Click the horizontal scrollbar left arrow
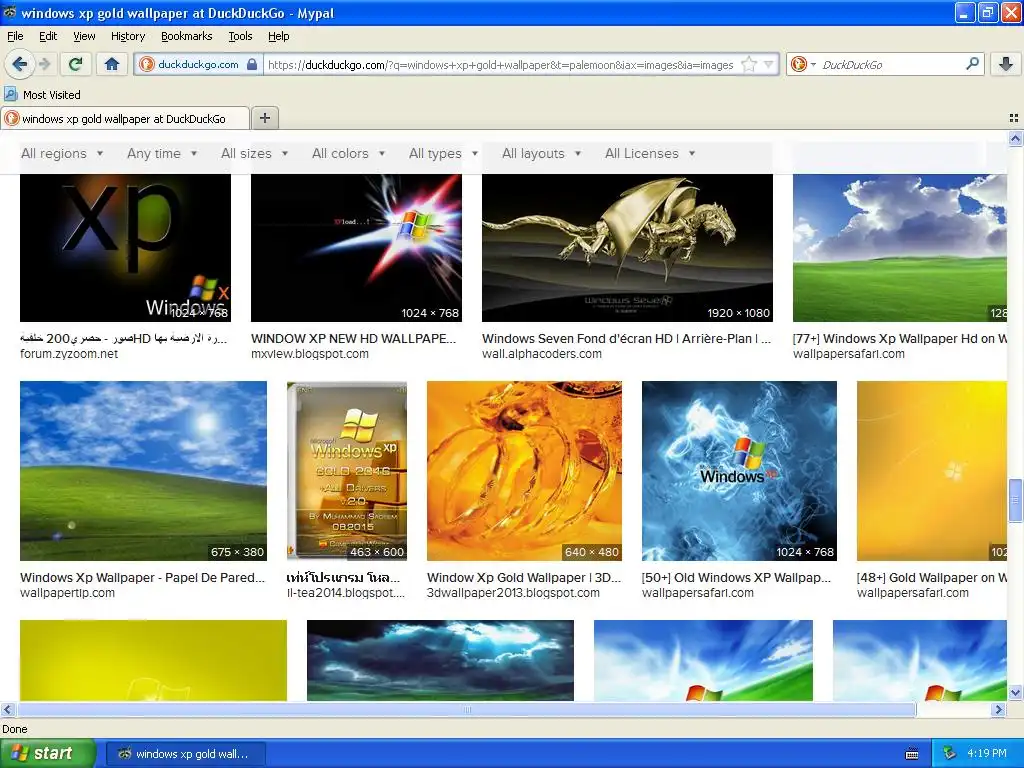Viewport: 1024px width, 768px height. tap(7, 709)
